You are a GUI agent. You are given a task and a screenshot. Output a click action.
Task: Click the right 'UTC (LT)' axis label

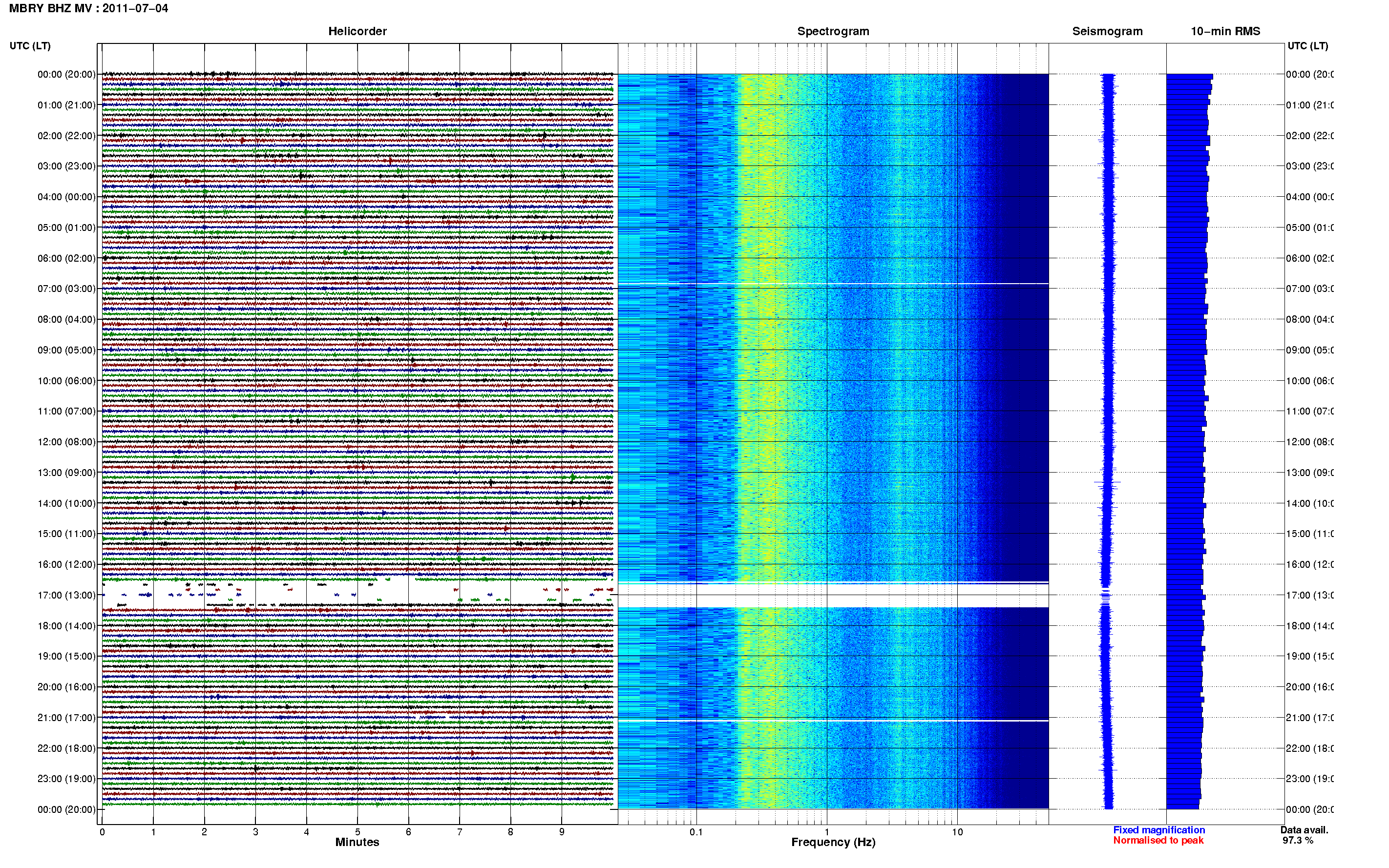pyautogui.click(x=1307, y=46)
